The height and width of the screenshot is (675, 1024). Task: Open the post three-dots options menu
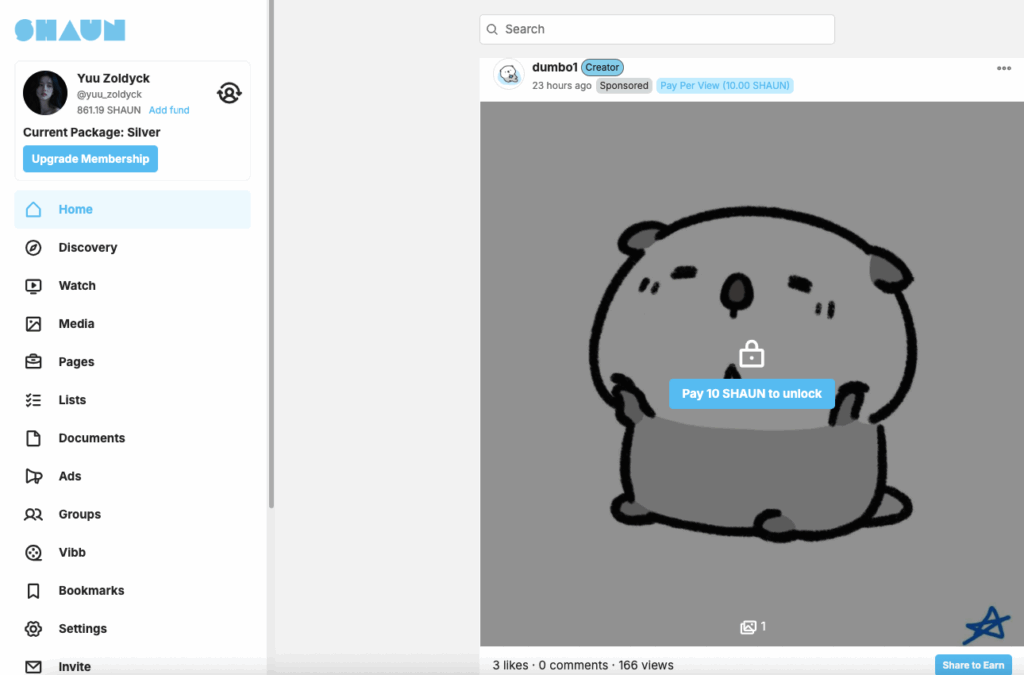(x=1004, y=68)
